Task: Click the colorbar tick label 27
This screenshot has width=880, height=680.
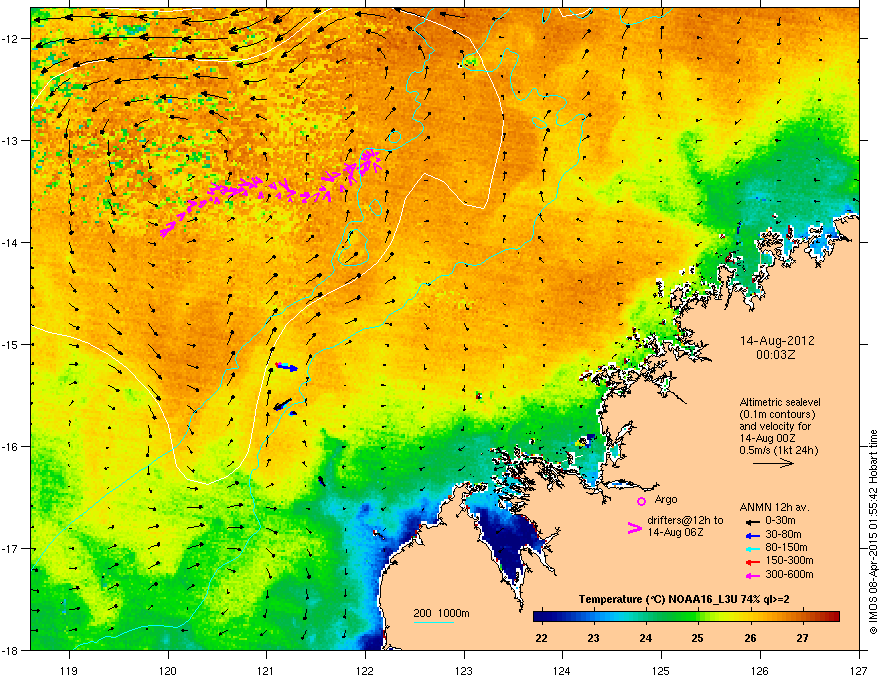Action: [803, 638]
